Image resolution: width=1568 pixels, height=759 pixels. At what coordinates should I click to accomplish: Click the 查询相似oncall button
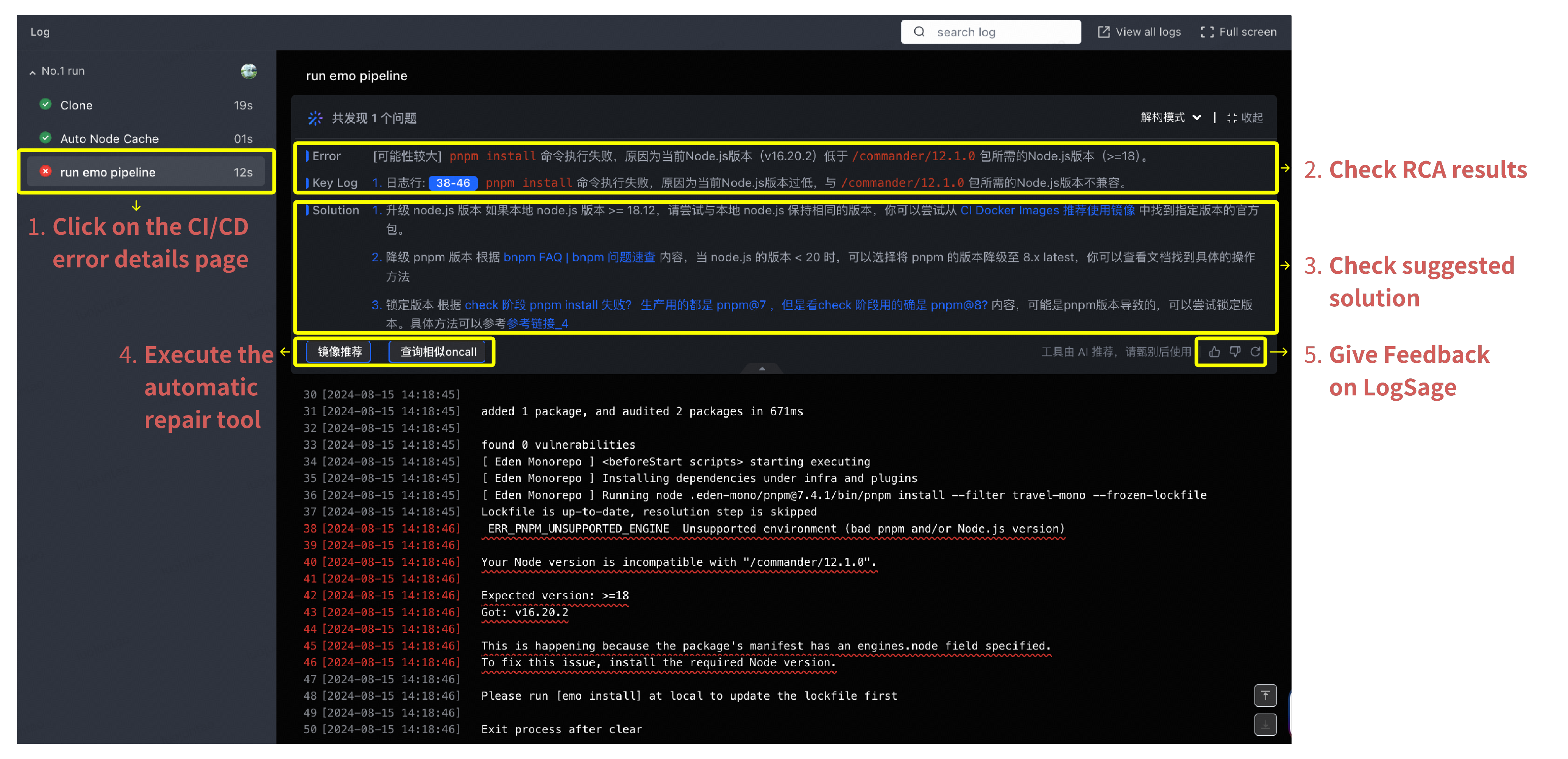[438, 352]
